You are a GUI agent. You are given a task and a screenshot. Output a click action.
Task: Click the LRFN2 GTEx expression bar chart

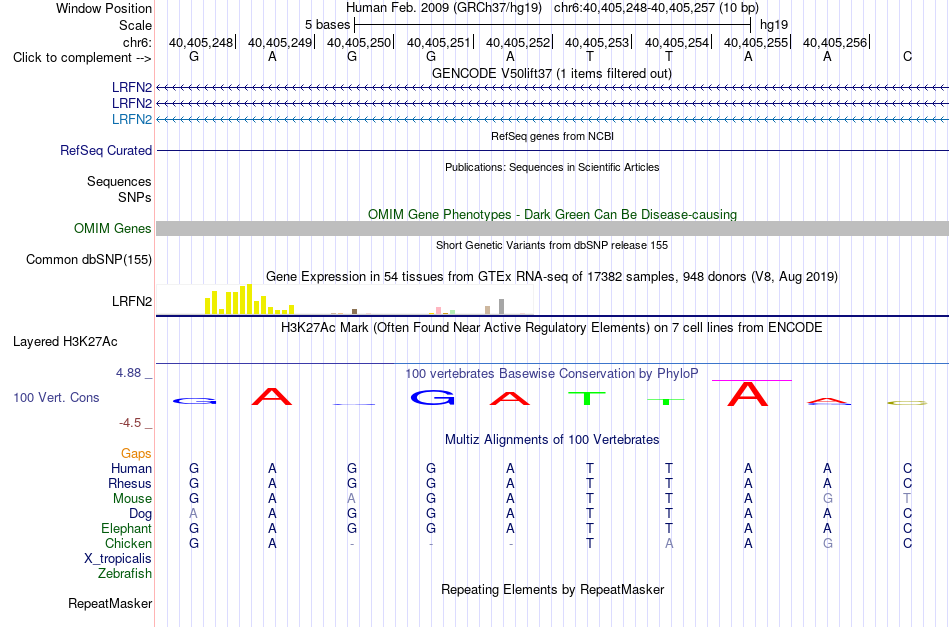345,299
